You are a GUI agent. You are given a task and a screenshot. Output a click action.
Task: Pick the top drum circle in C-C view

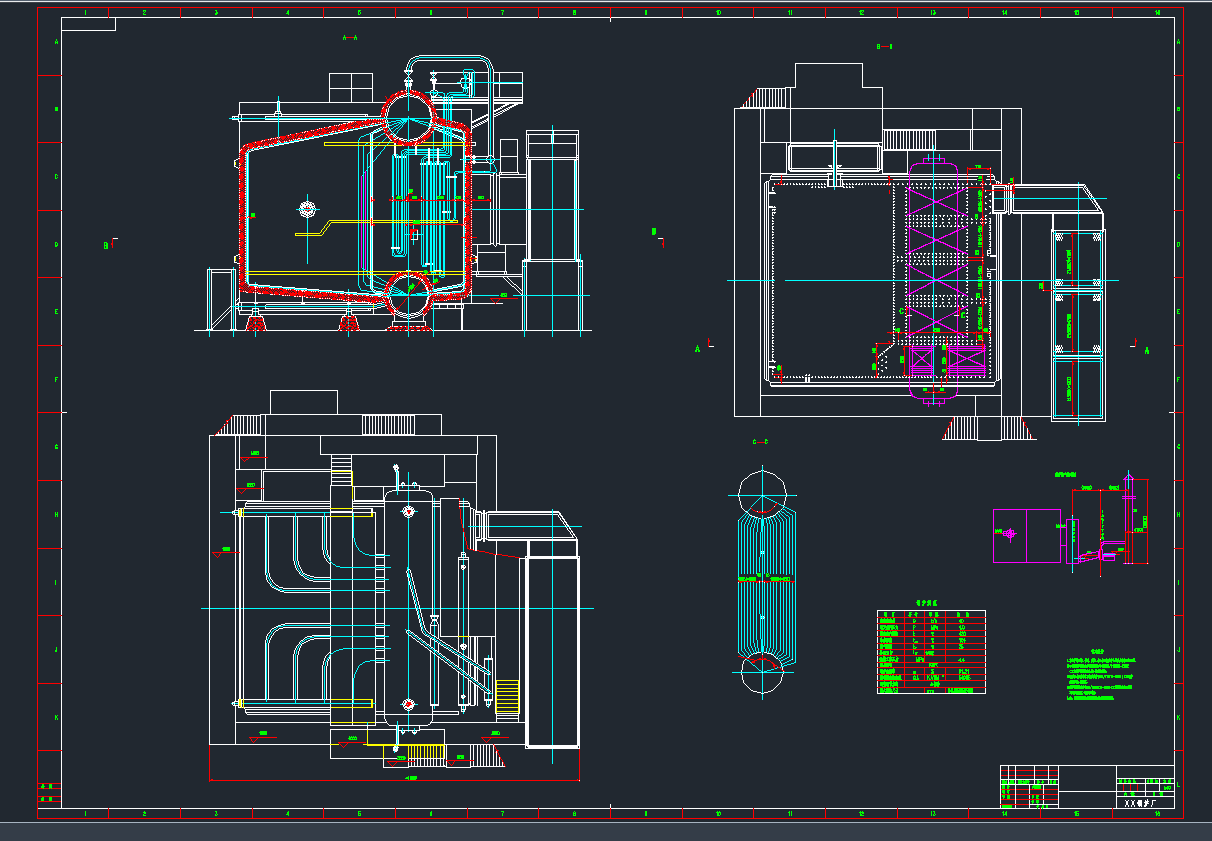coord(762,492)
